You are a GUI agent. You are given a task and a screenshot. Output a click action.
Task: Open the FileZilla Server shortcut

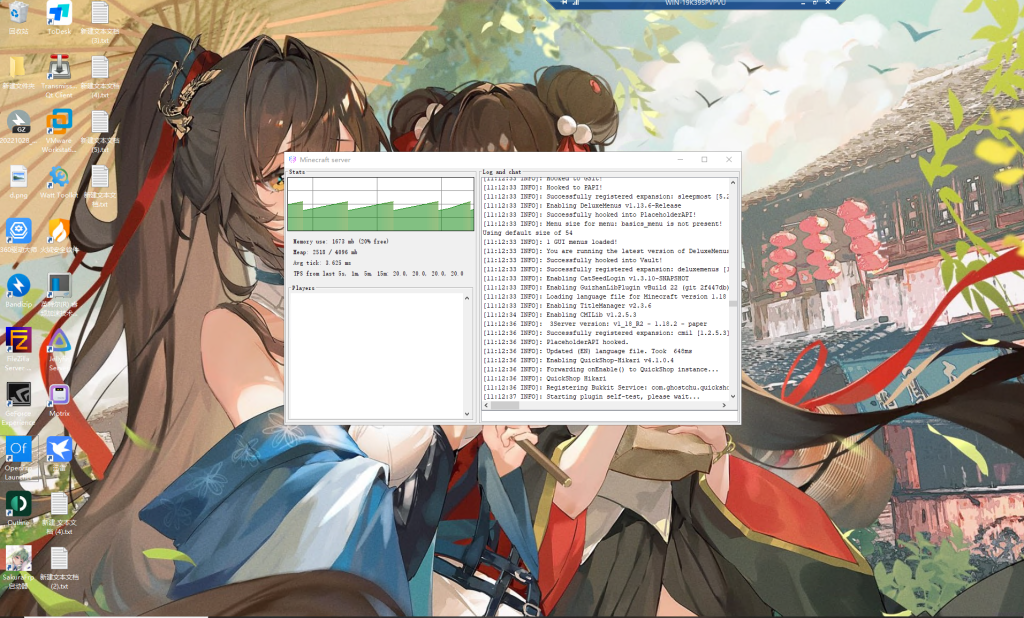(x=18, y=340)
